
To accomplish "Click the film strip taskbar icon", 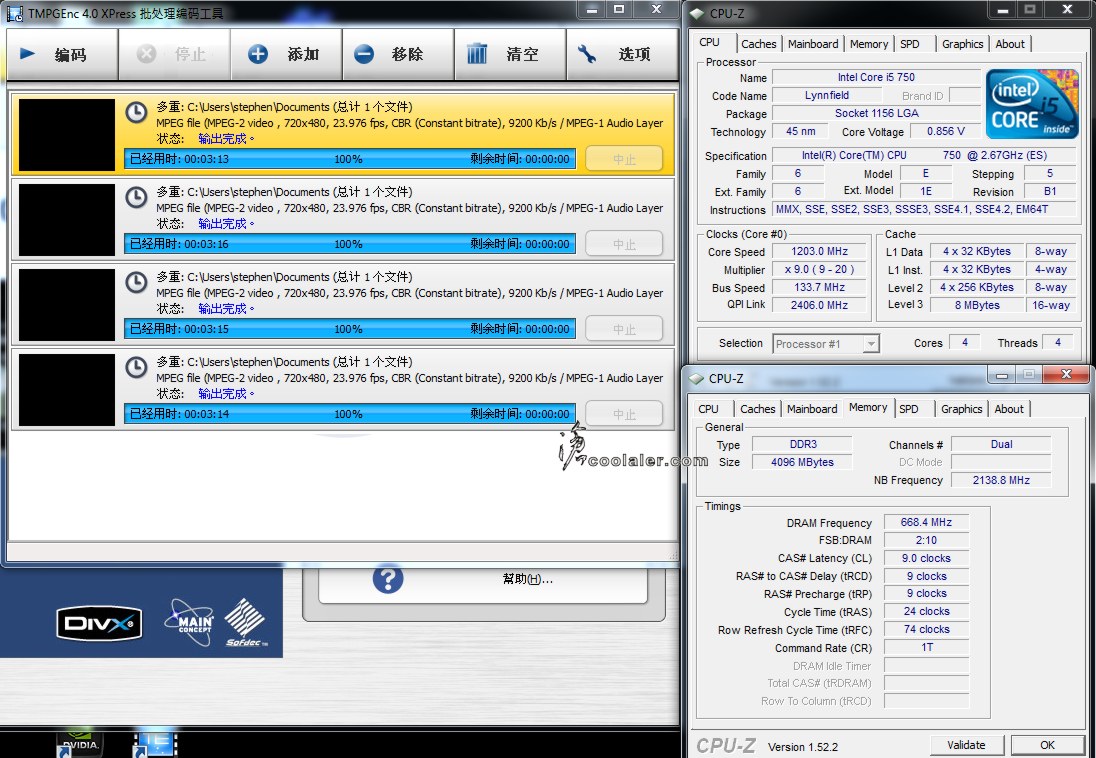I will point(155,744).
